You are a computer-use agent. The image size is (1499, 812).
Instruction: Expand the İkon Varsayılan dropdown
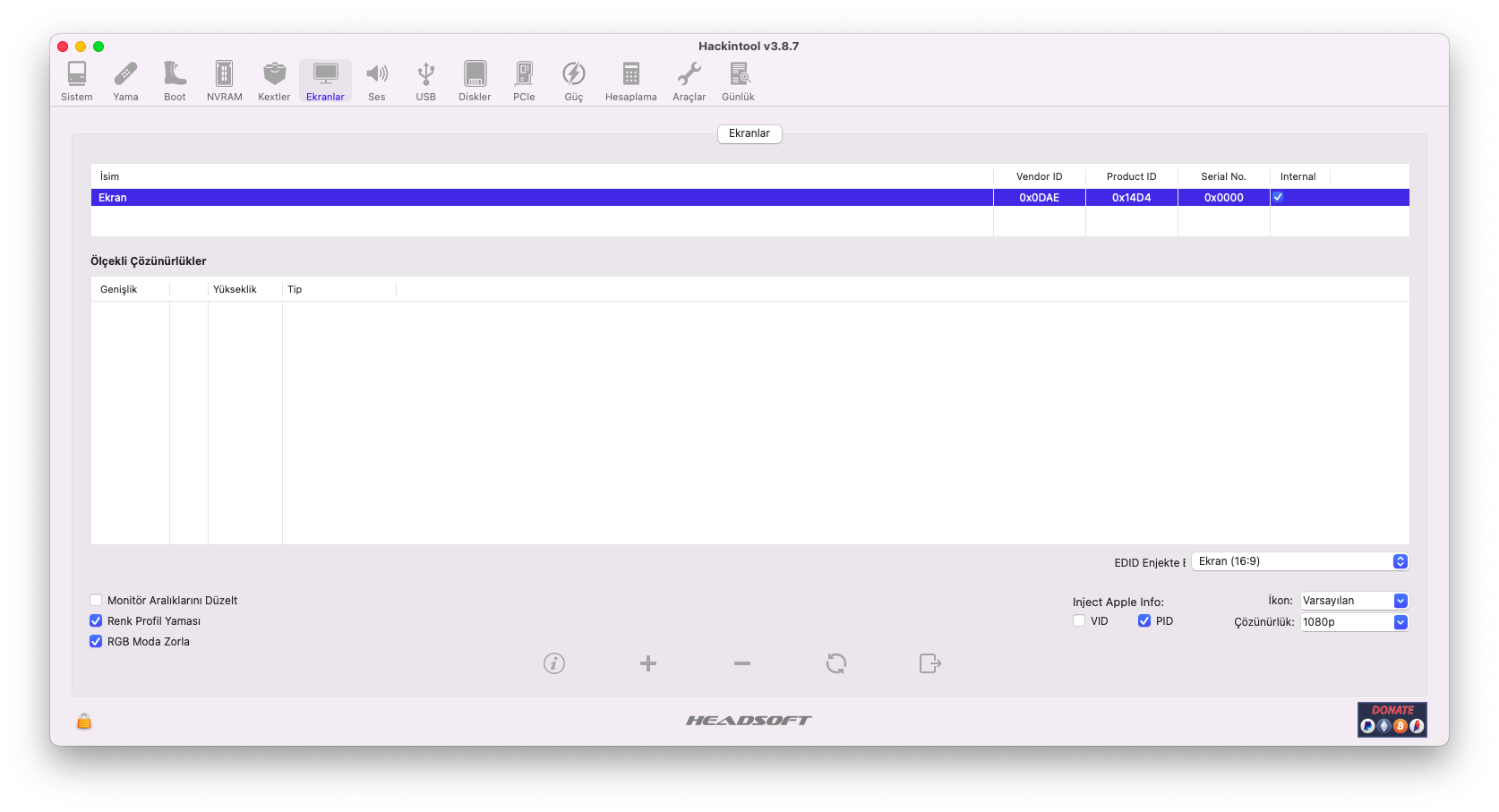coord(1354,601)
